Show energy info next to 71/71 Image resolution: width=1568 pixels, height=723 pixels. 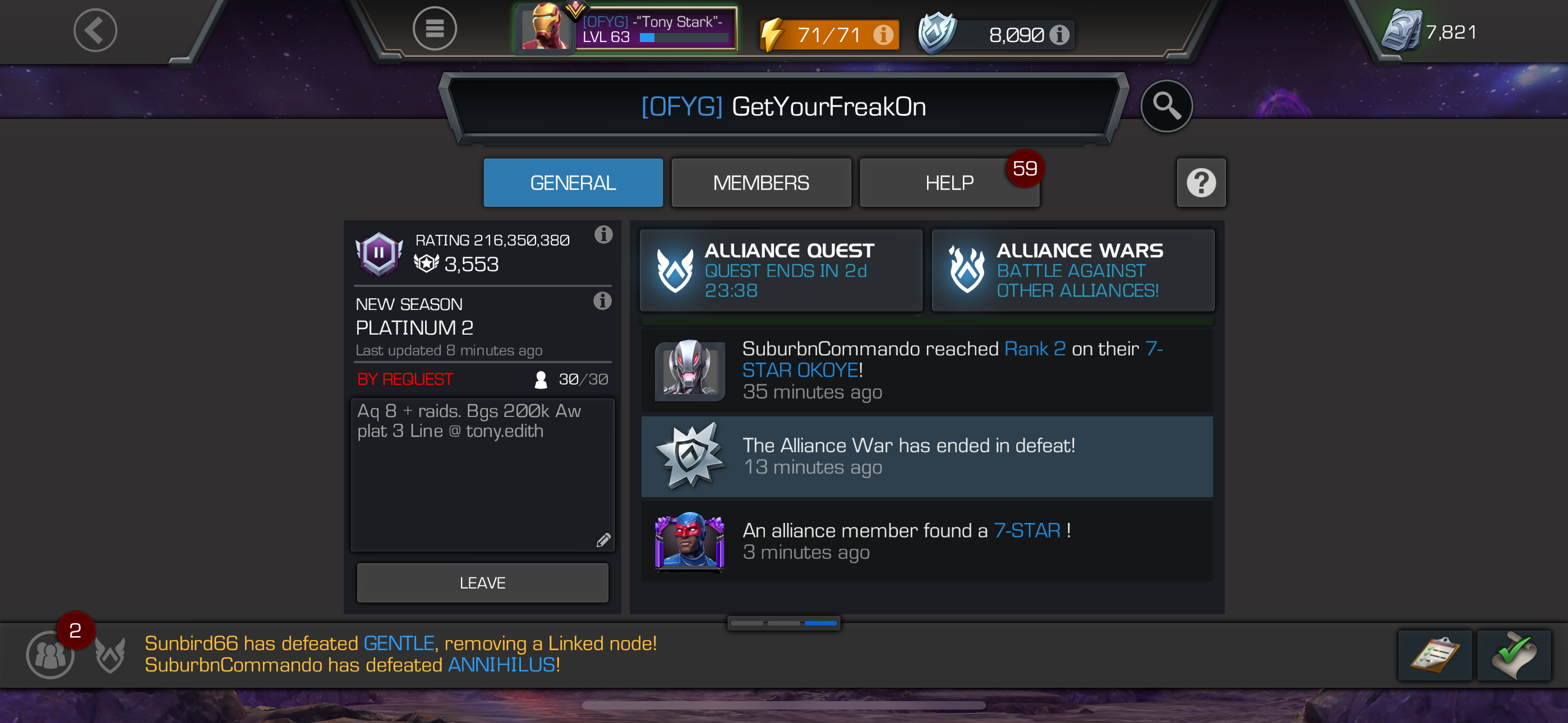pos(883,35)
